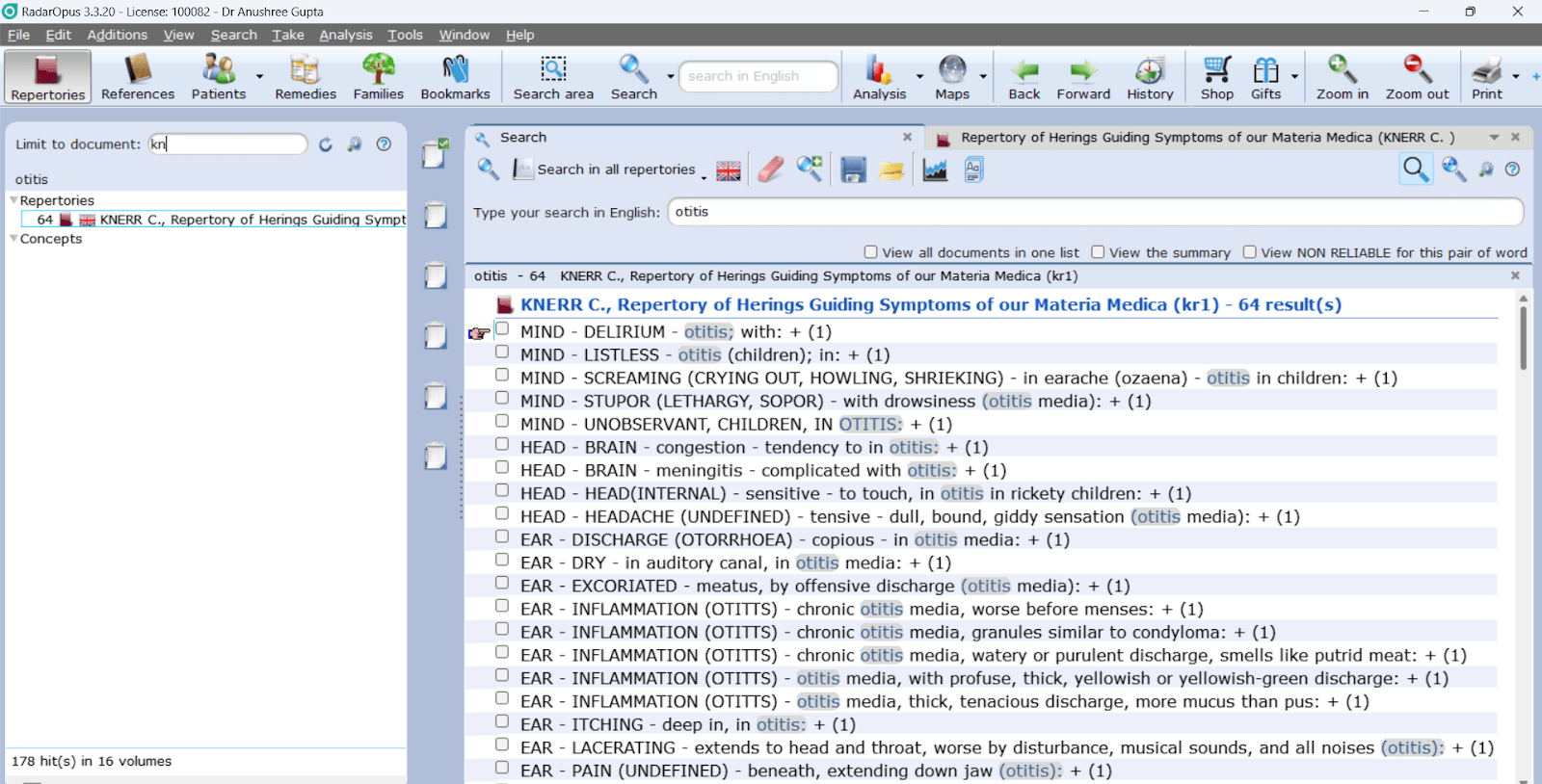Click the refresh icon beside Limit to document
Image resolution: width=1542 pixels, height=784 pixels.
click(326, 144)
